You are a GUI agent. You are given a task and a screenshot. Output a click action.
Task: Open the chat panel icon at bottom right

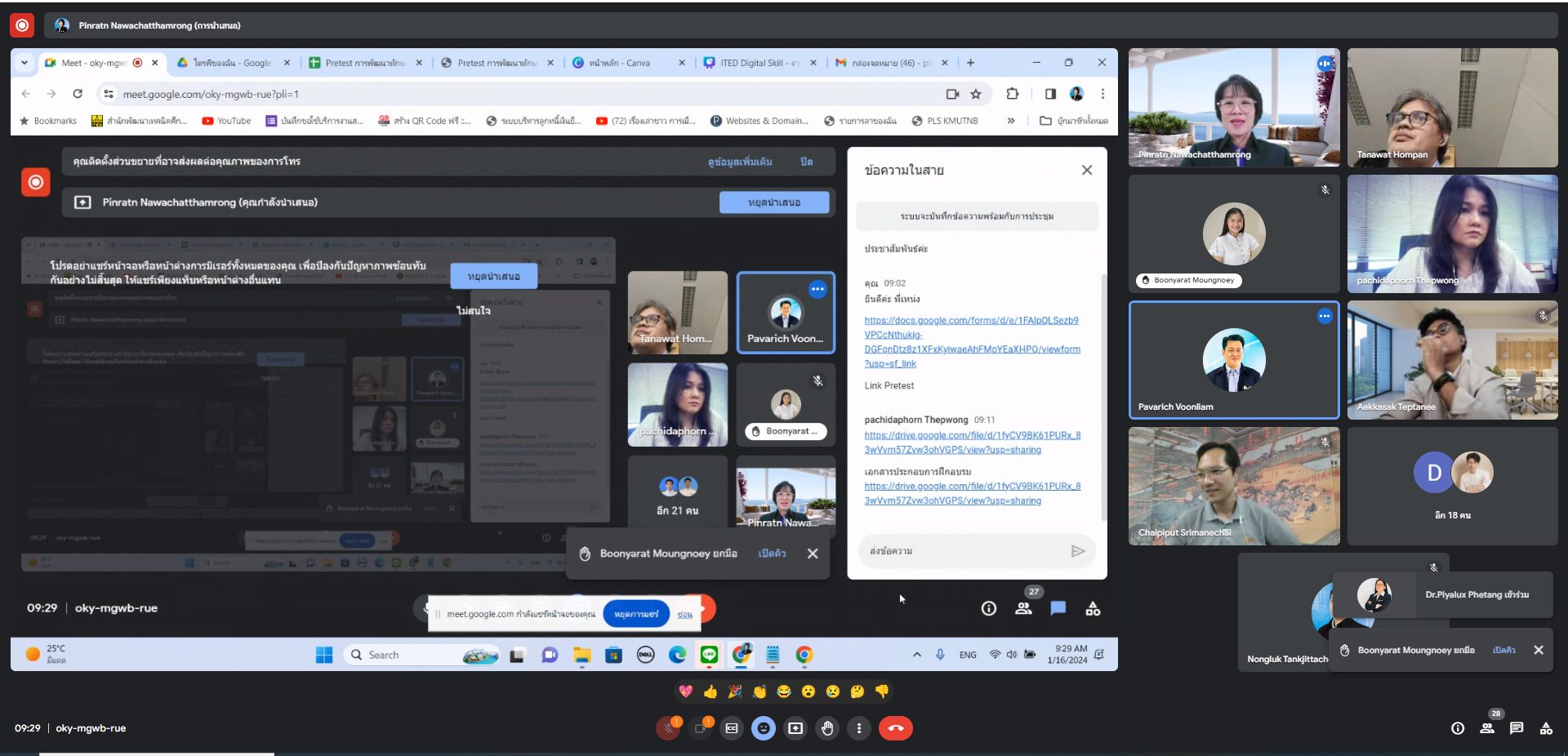[1517, 728]
